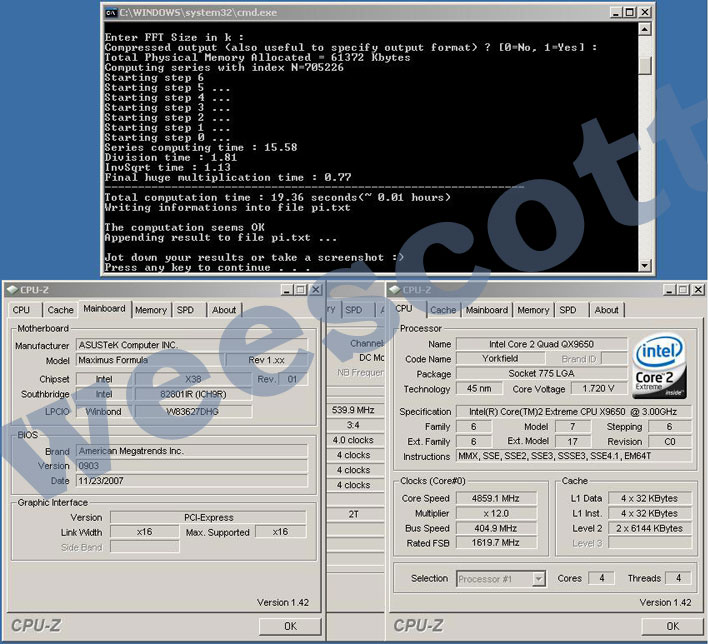Open Mainboard tab in right CPU-Z window
Viewport: 708px width, 644px height.
click(487, 310)
